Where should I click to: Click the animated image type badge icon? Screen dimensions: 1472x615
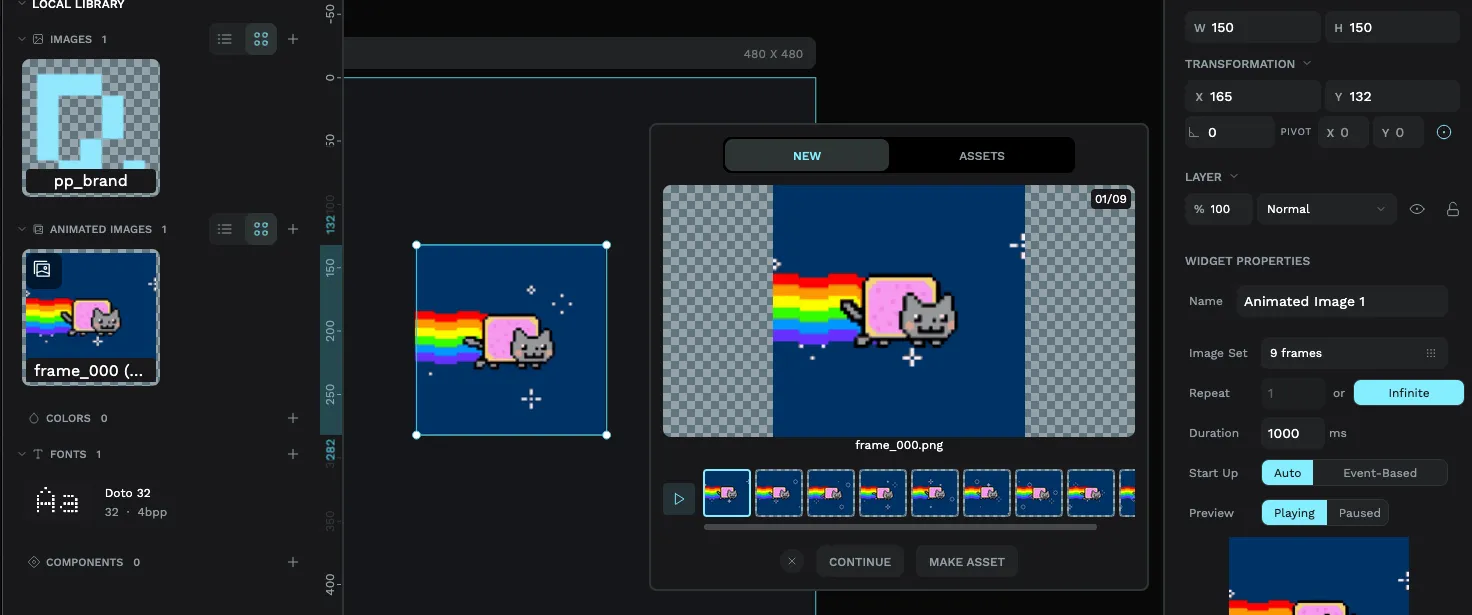[x=42, y=268]
